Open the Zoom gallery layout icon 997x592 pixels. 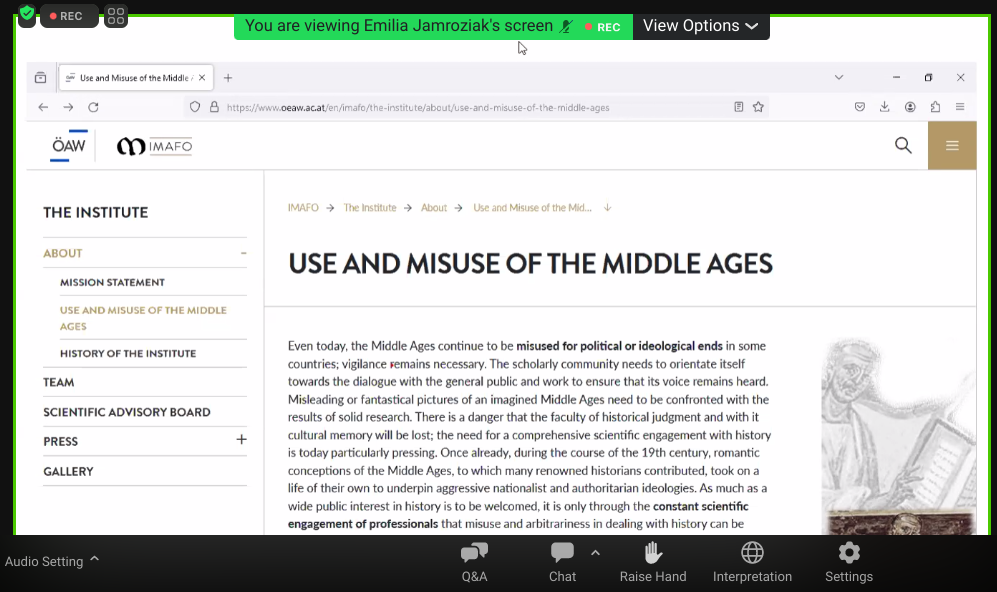[116, 16]
